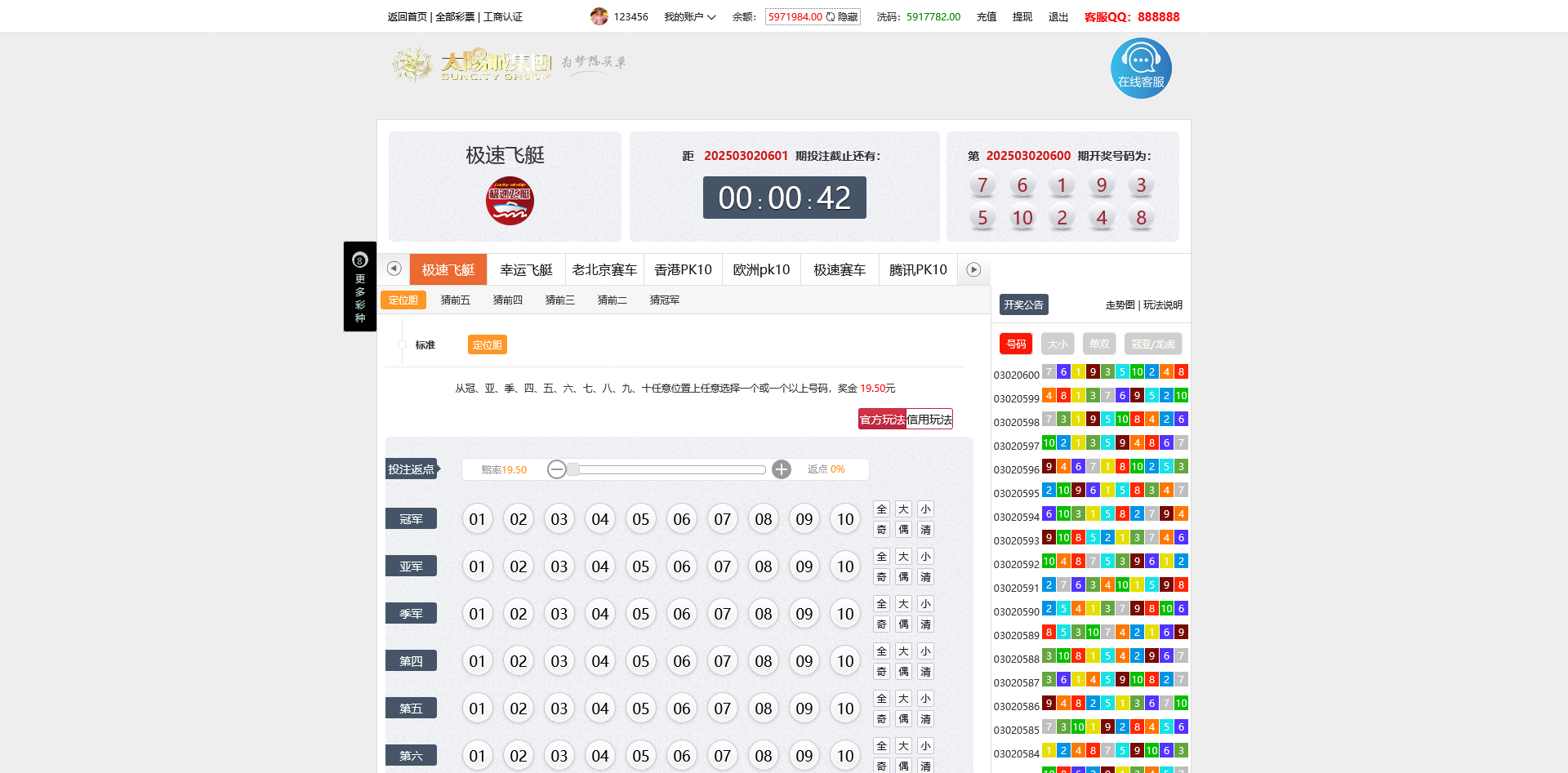Expand the 我的账户 dropdown

[x=689, y=17]
